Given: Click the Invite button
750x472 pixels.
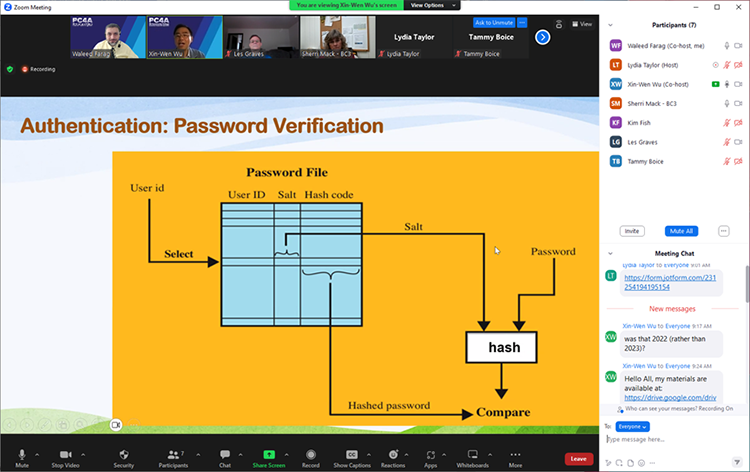Looking at the screenshot, I should point(632,231).
